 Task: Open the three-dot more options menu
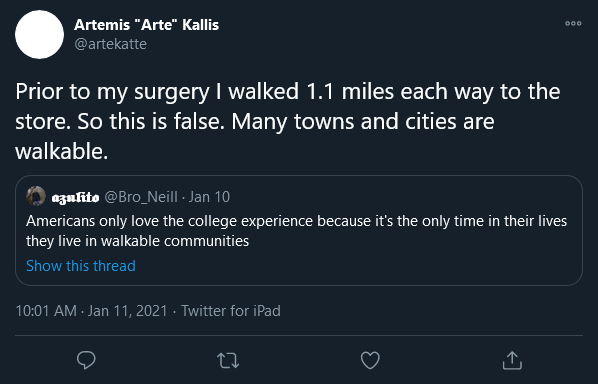pos(573,23)
